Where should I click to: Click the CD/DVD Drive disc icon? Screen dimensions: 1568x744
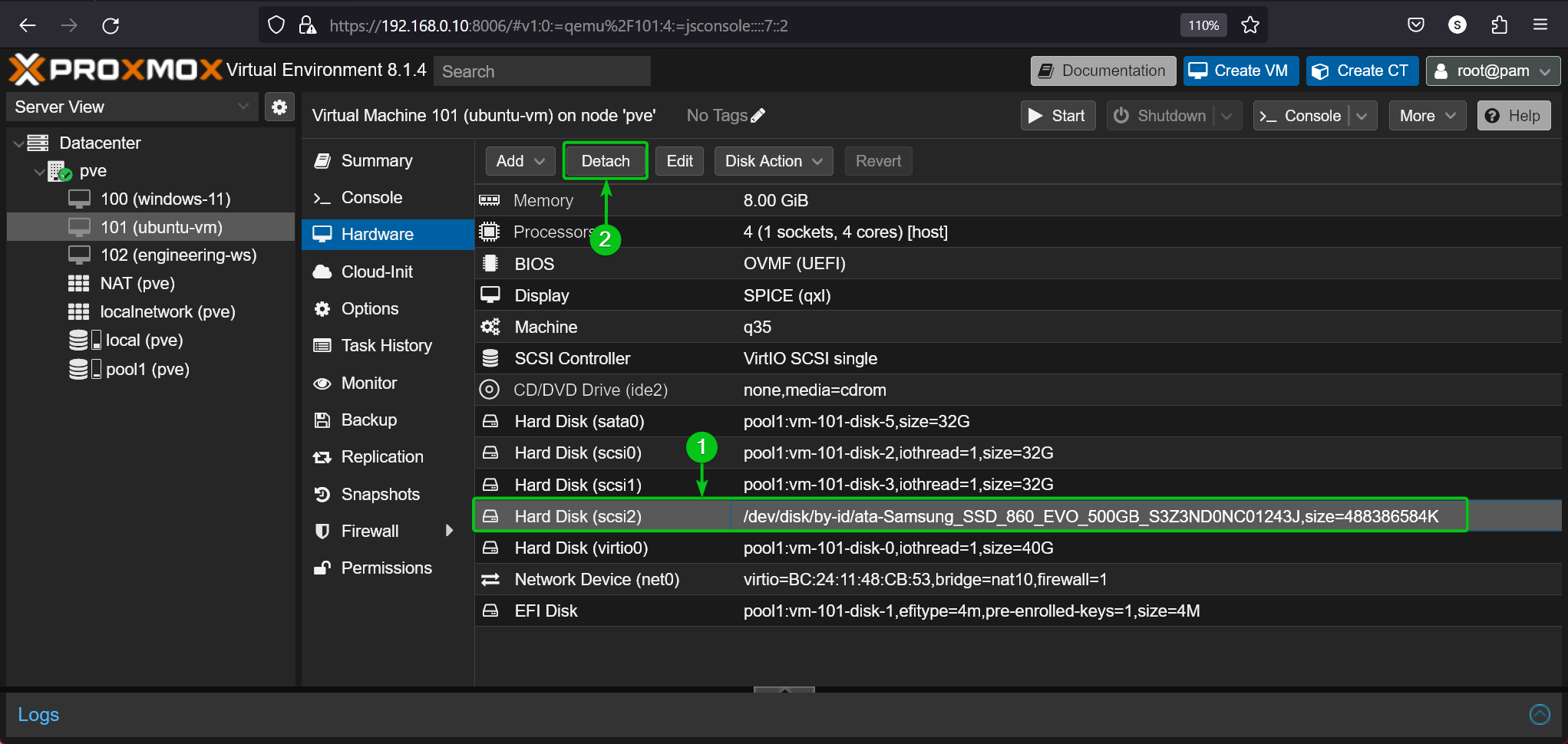pyautogui.click(x=489, y=390)
